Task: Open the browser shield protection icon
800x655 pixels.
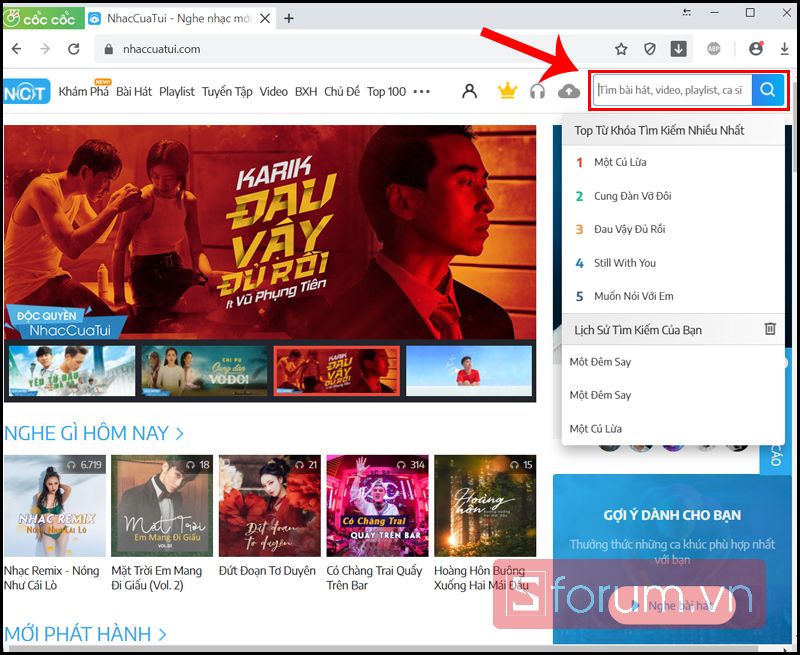Action: [x=649, y=49]
